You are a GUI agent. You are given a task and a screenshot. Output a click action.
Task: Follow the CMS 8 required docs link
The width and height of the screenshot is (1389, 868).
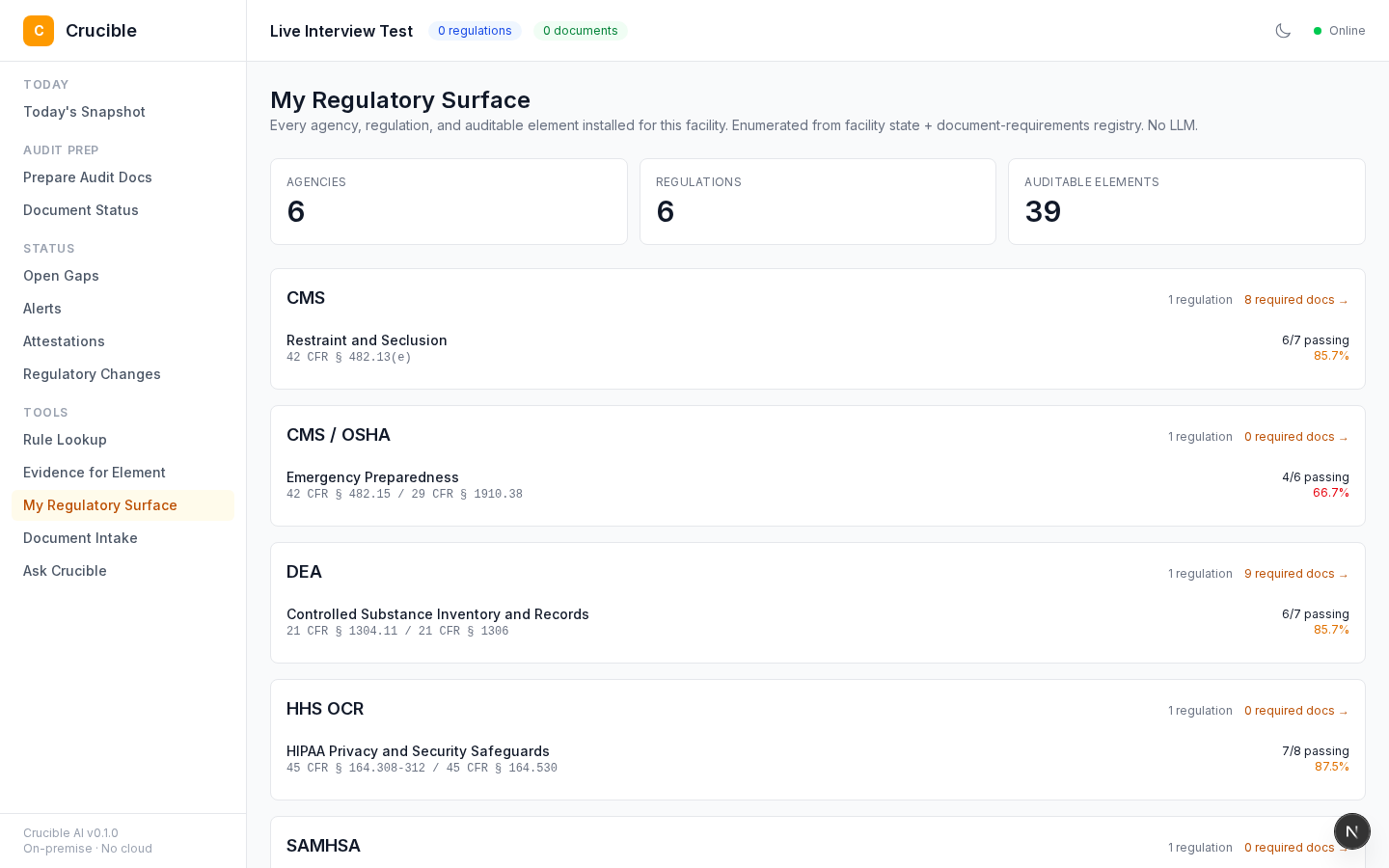[1296, 300]
